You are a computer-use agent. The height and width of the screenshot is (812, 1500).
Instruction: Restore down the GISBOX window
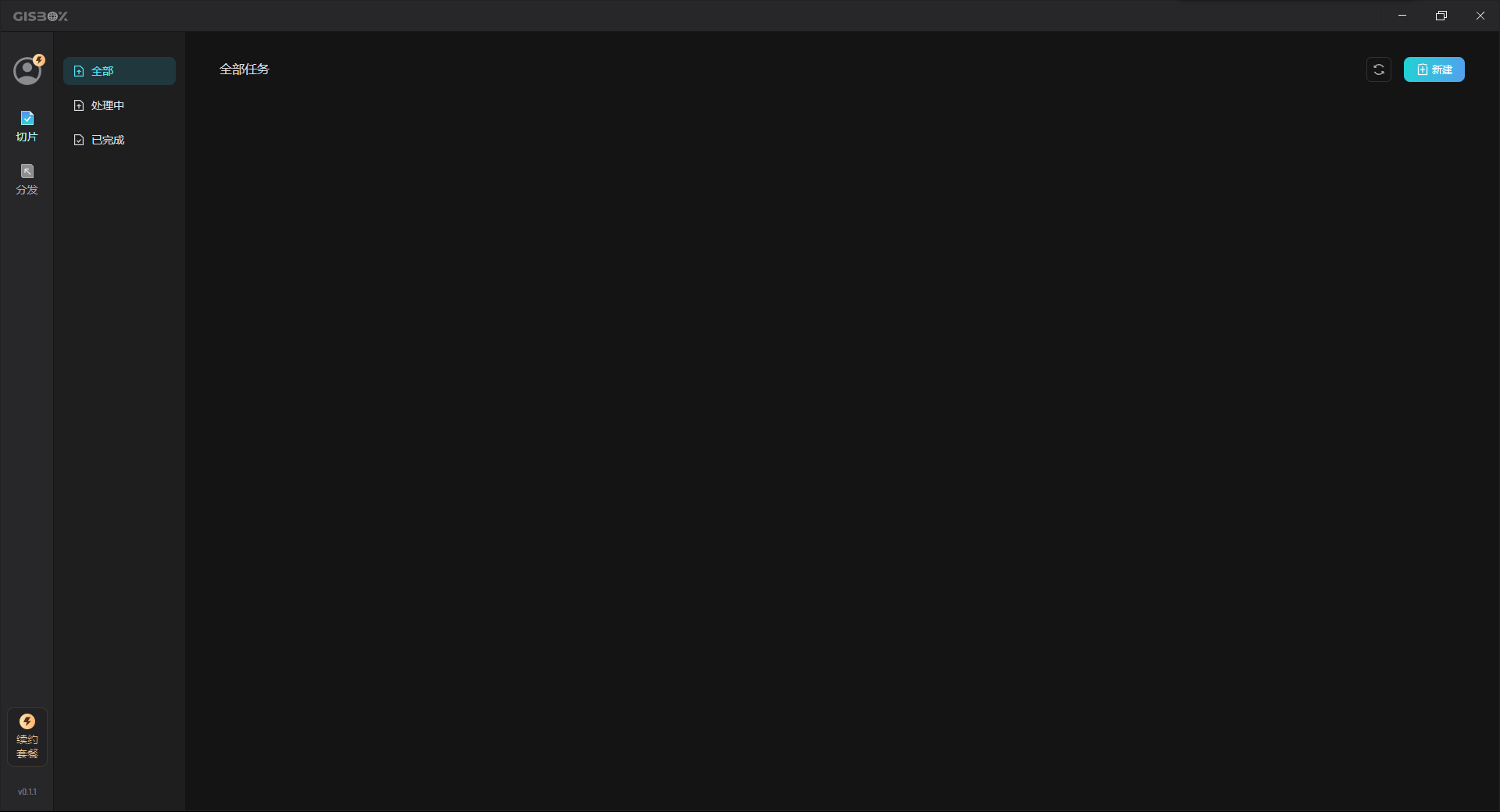pos(1441,16)
